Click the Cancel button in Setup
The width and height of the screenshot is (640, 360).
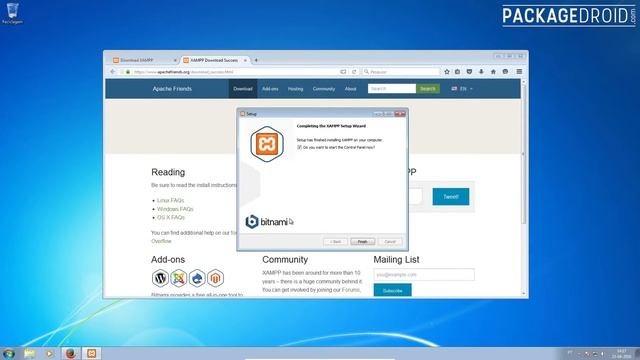pos(390,242)
